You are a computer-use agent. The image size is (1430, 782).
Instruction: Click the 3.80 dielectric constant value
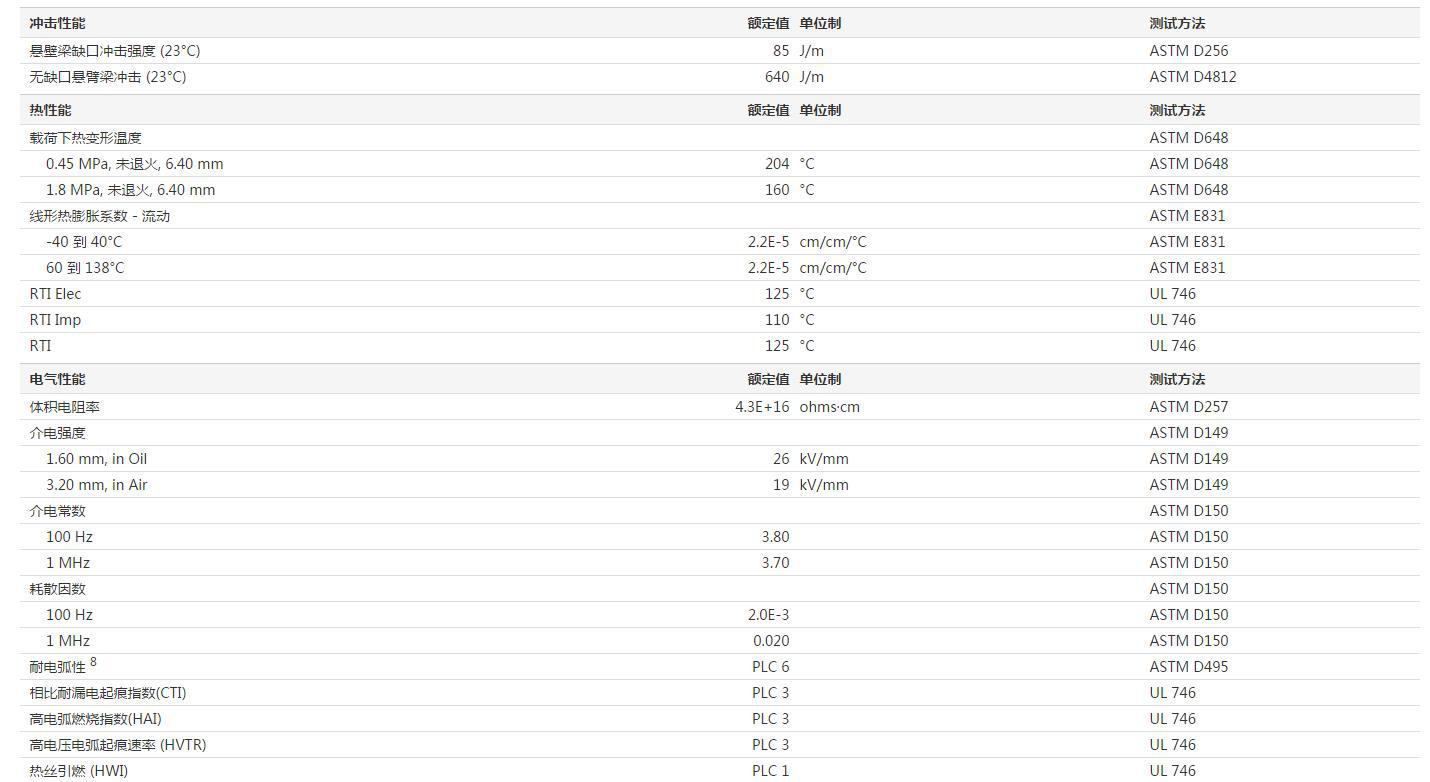coord(775,537)
